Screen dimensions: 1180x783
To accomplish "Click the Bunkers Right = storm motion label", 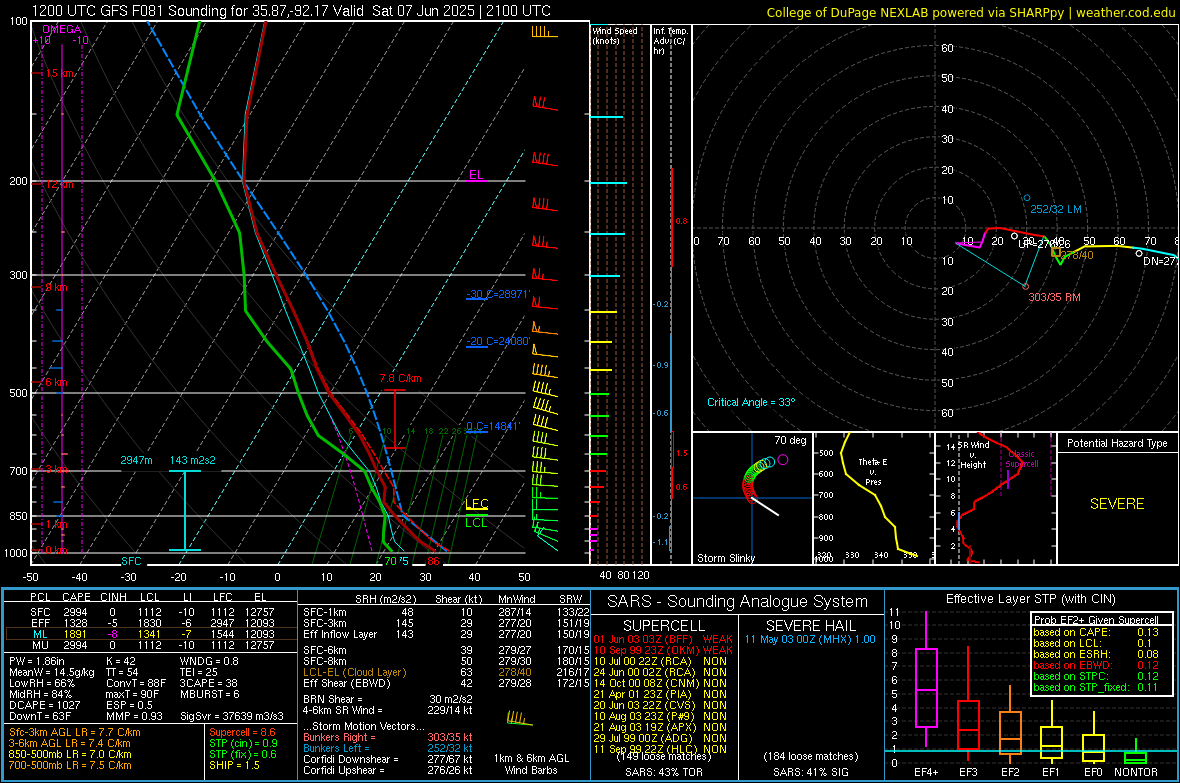I will coord(339,737).
